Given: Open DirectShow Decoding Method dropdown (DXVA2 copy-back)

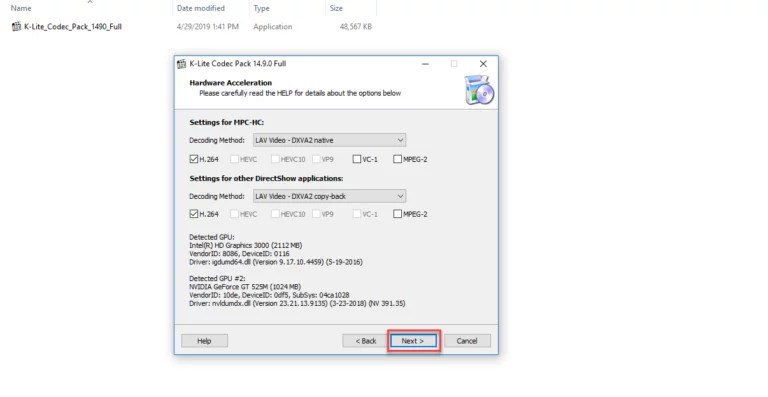Looking at the screenshot, I should 329,196.
